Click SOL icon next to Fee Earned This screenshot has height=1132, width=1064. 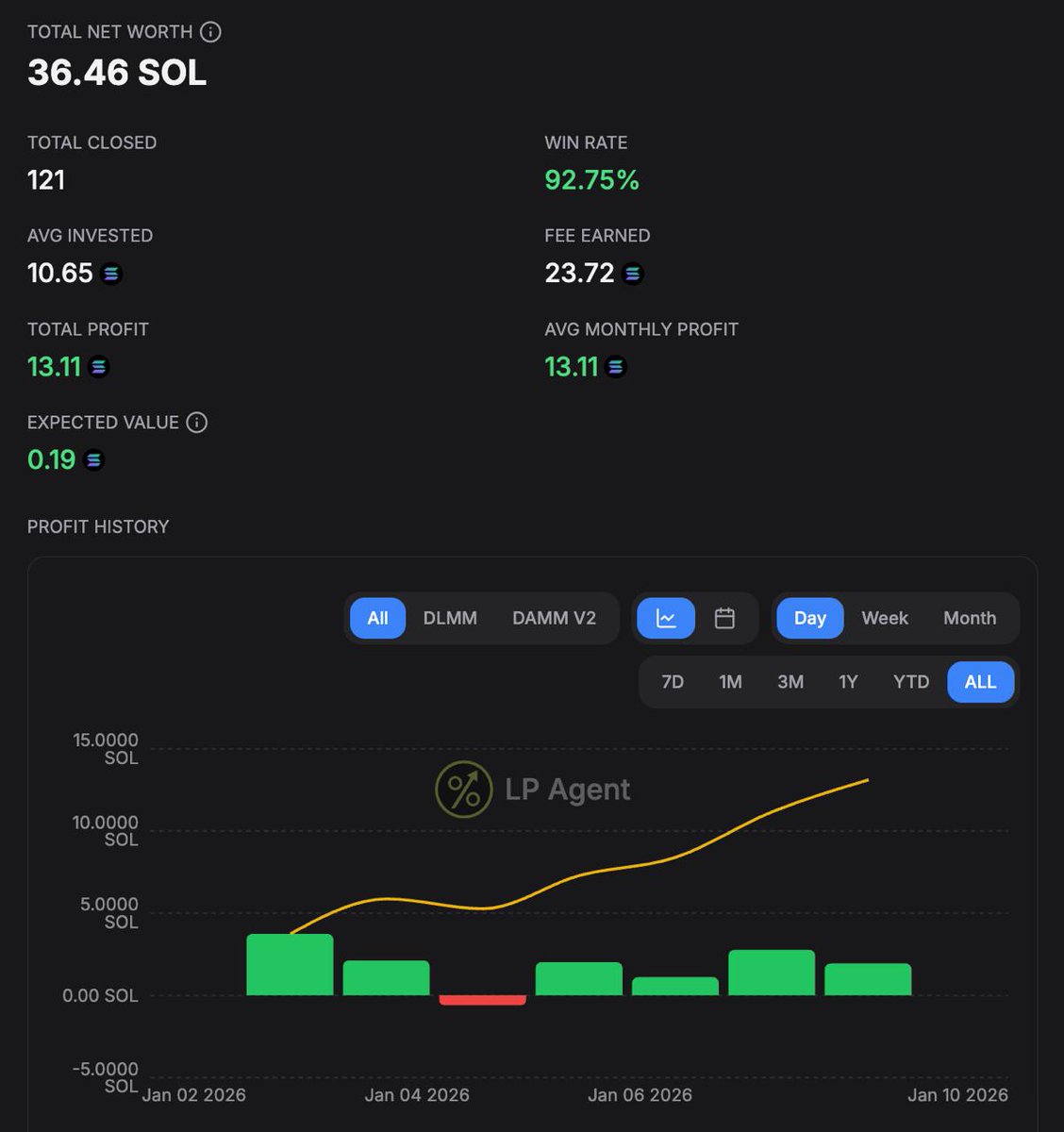[x=632, y=274]
